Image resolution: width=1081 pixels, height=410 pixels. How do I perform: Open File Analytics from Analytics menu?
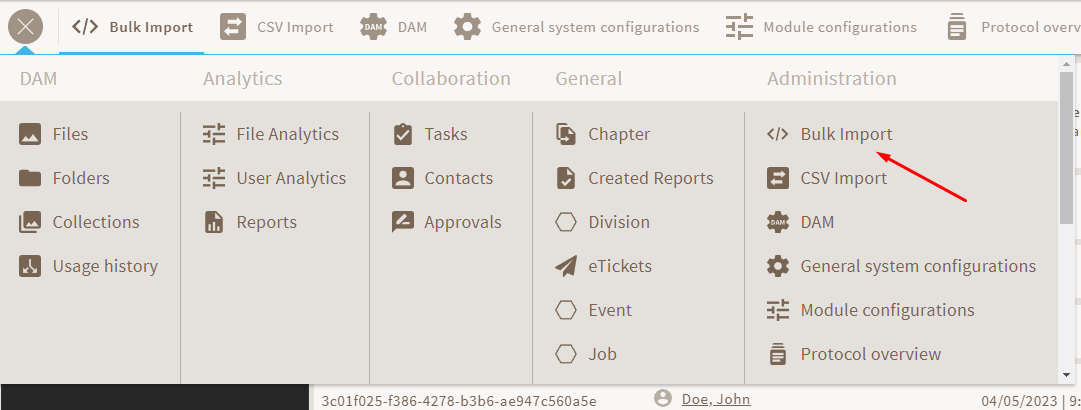click(287, 134)
